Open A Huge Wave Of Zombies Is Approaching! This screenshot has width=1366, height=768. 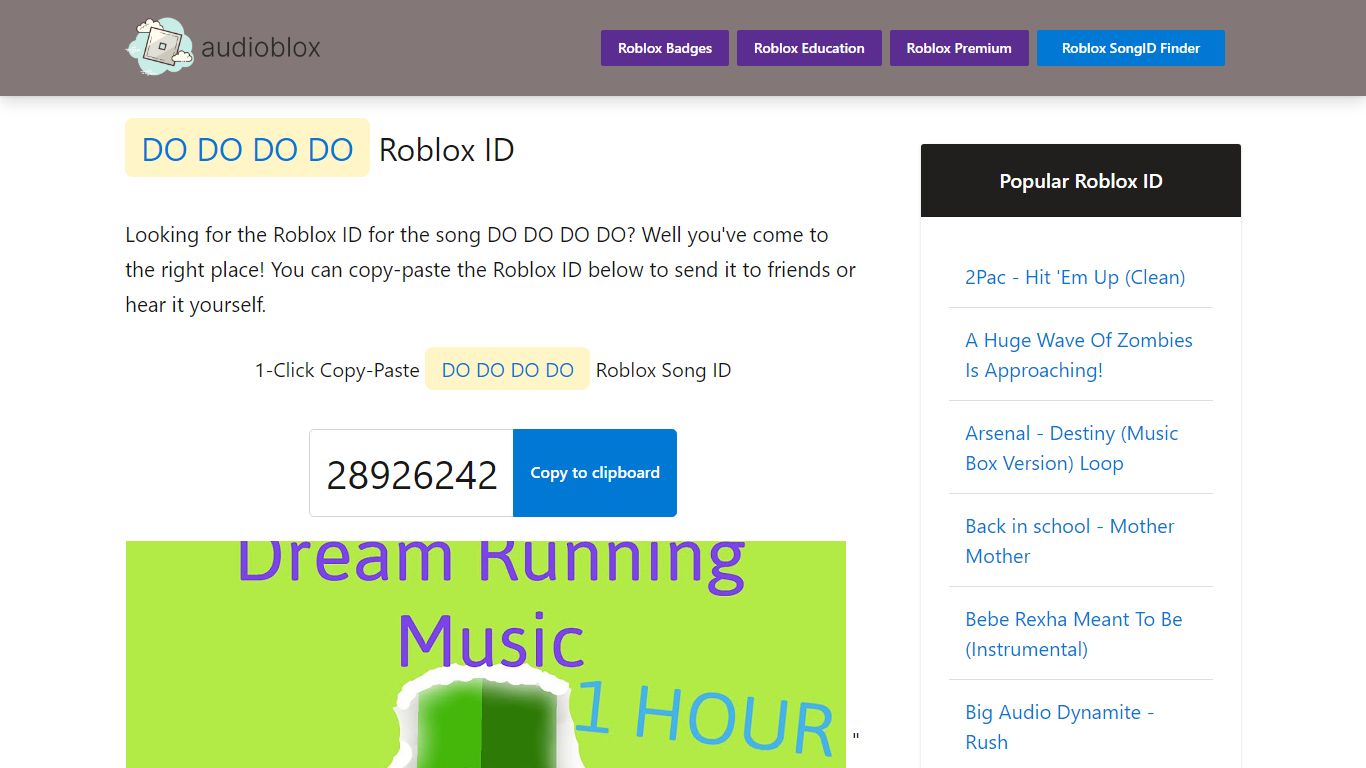tap(1079, 355)
